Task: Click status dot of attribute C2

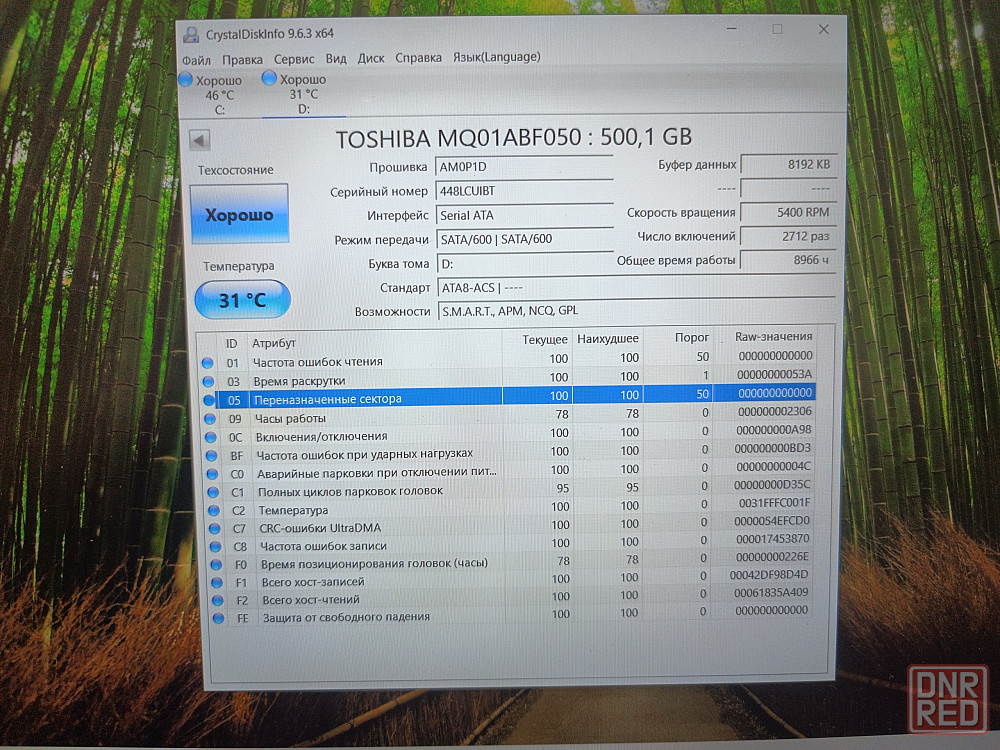Action: point(214,511)
